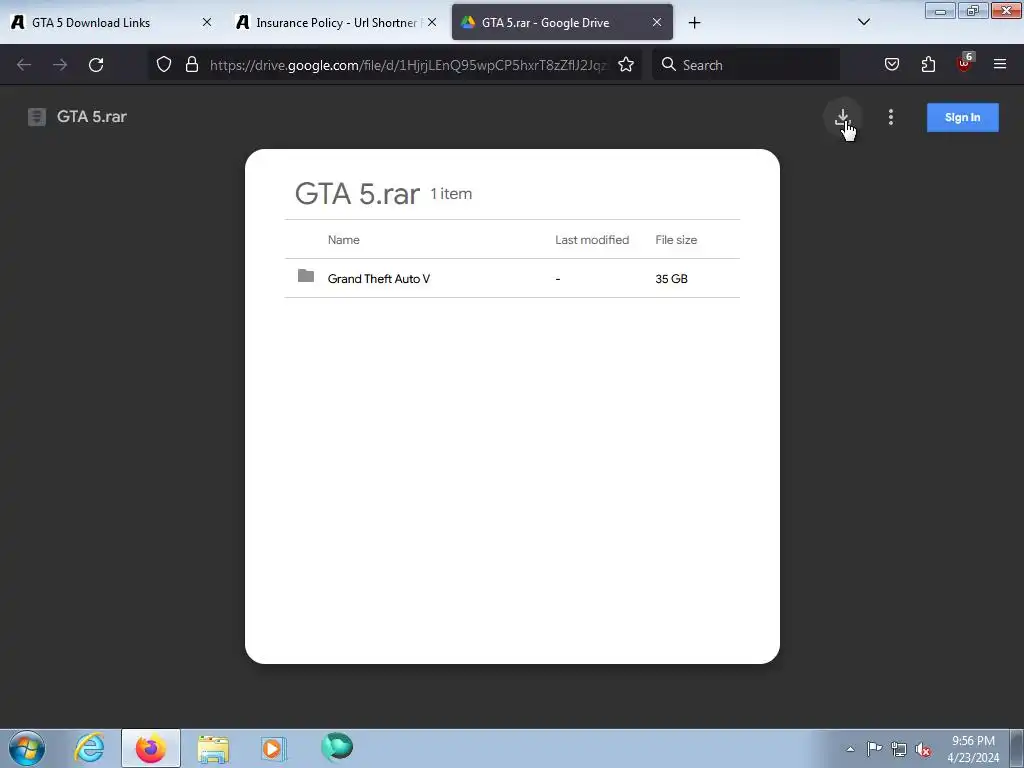The image size is (1024, 768).
Task: Bookmark this page with the star icon
Action: click(626, 65)
